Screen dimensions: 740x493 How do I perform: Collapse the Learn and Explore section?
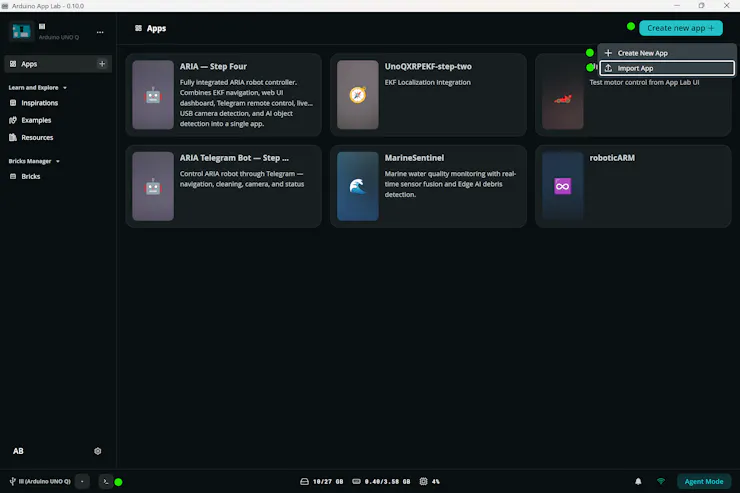[x=65, y=88]
